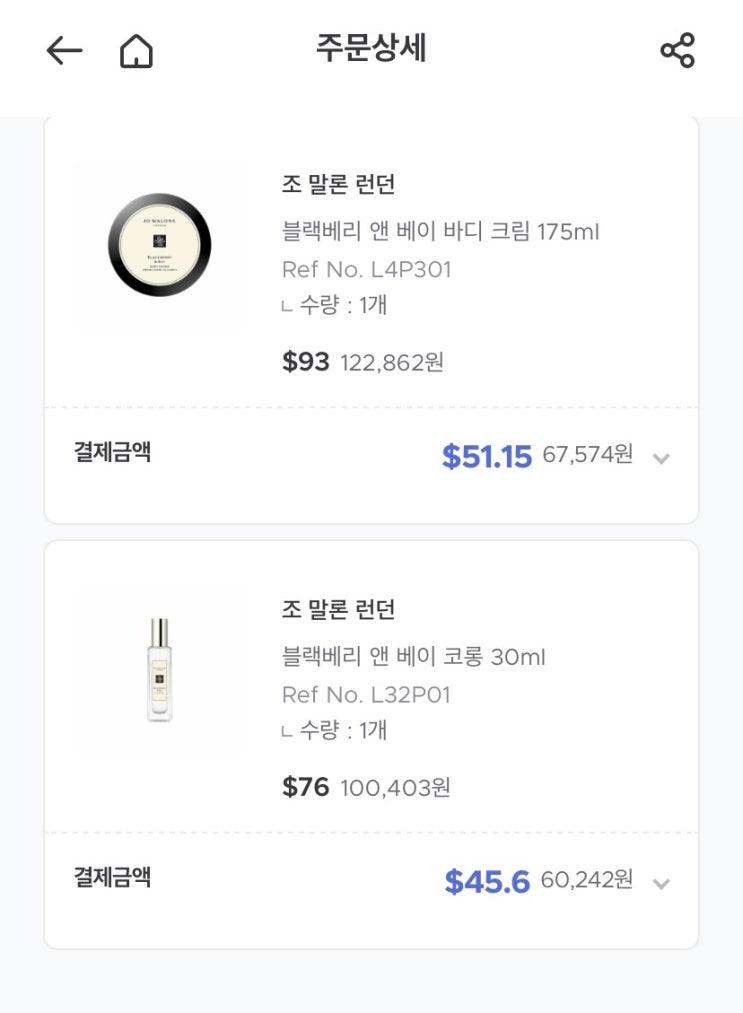Open body cream product thumbnail
Screen dimensions: 743x1013
(x=160, y=245)
